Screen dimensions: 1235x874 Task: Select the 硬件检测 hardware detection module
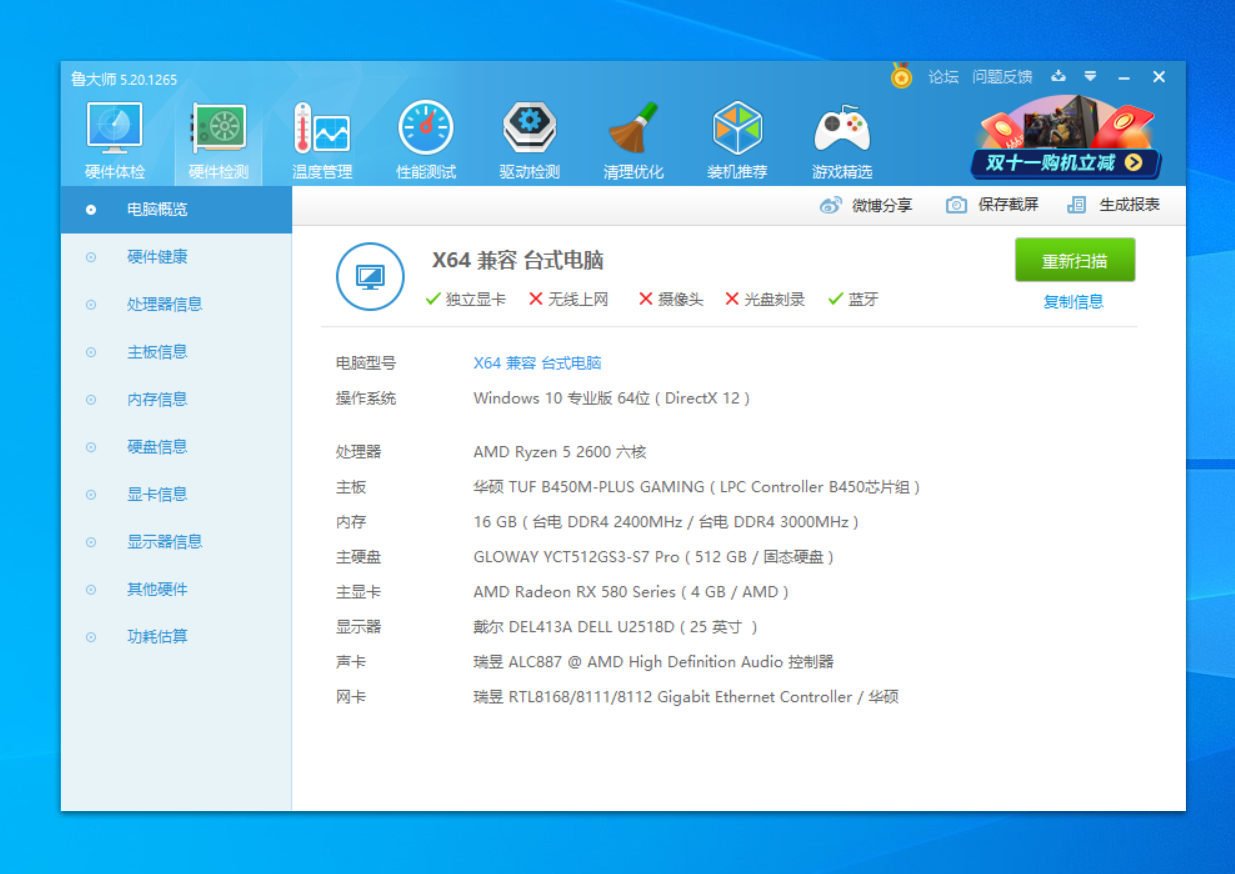tap(219, 142)
